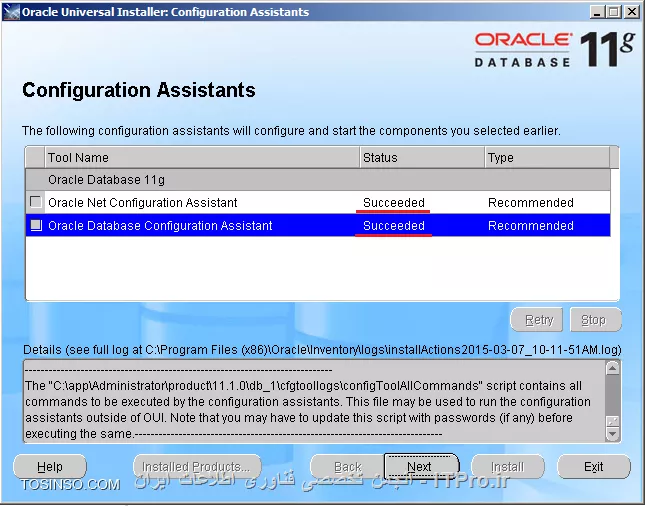Click the Tool Name column header

[202, 158]
